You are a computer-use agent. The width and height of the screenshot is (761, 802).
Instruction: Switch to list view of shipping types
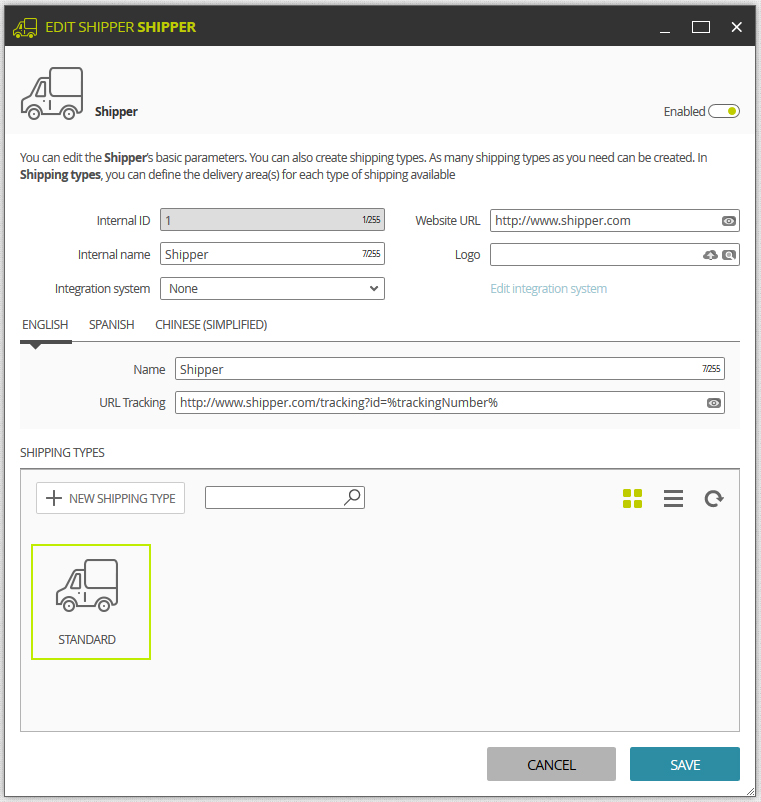coord(674,499)
